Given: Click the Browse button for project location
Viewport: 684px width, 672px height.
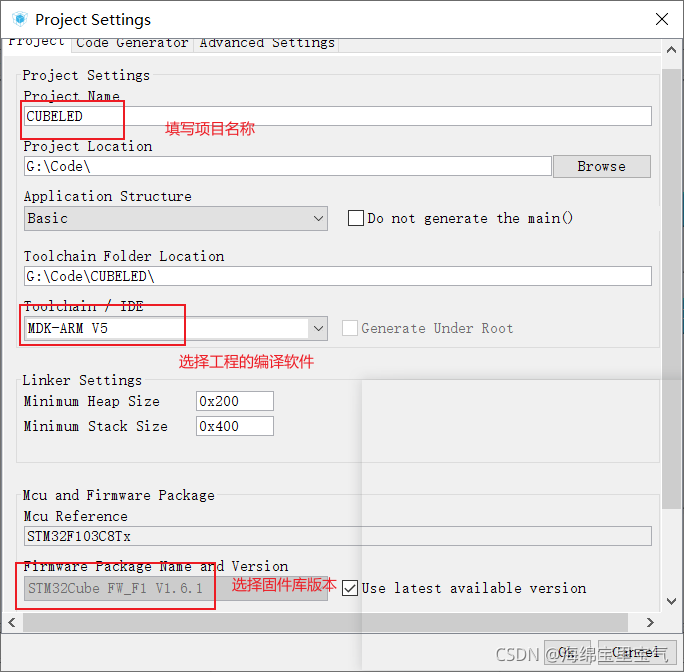Looking at the screenshot, I should click(x=602, y=166).
